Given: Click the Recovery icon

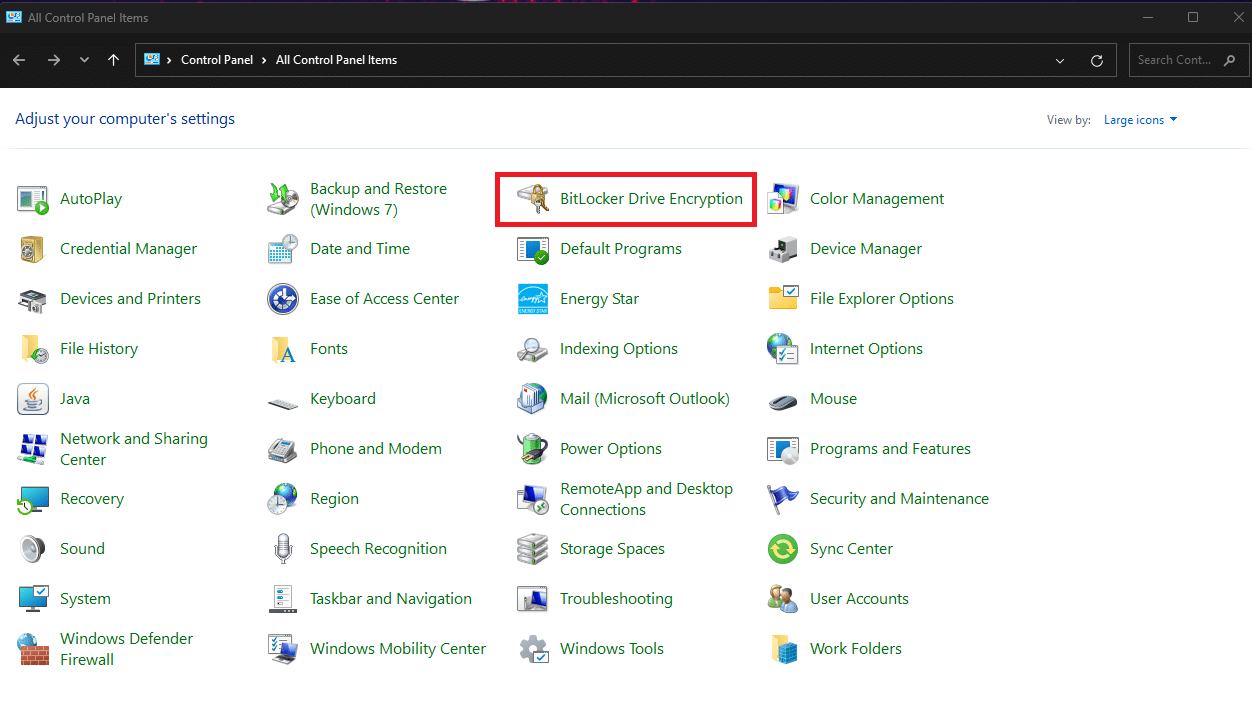Looking at the screenshot, I should 33,499.
